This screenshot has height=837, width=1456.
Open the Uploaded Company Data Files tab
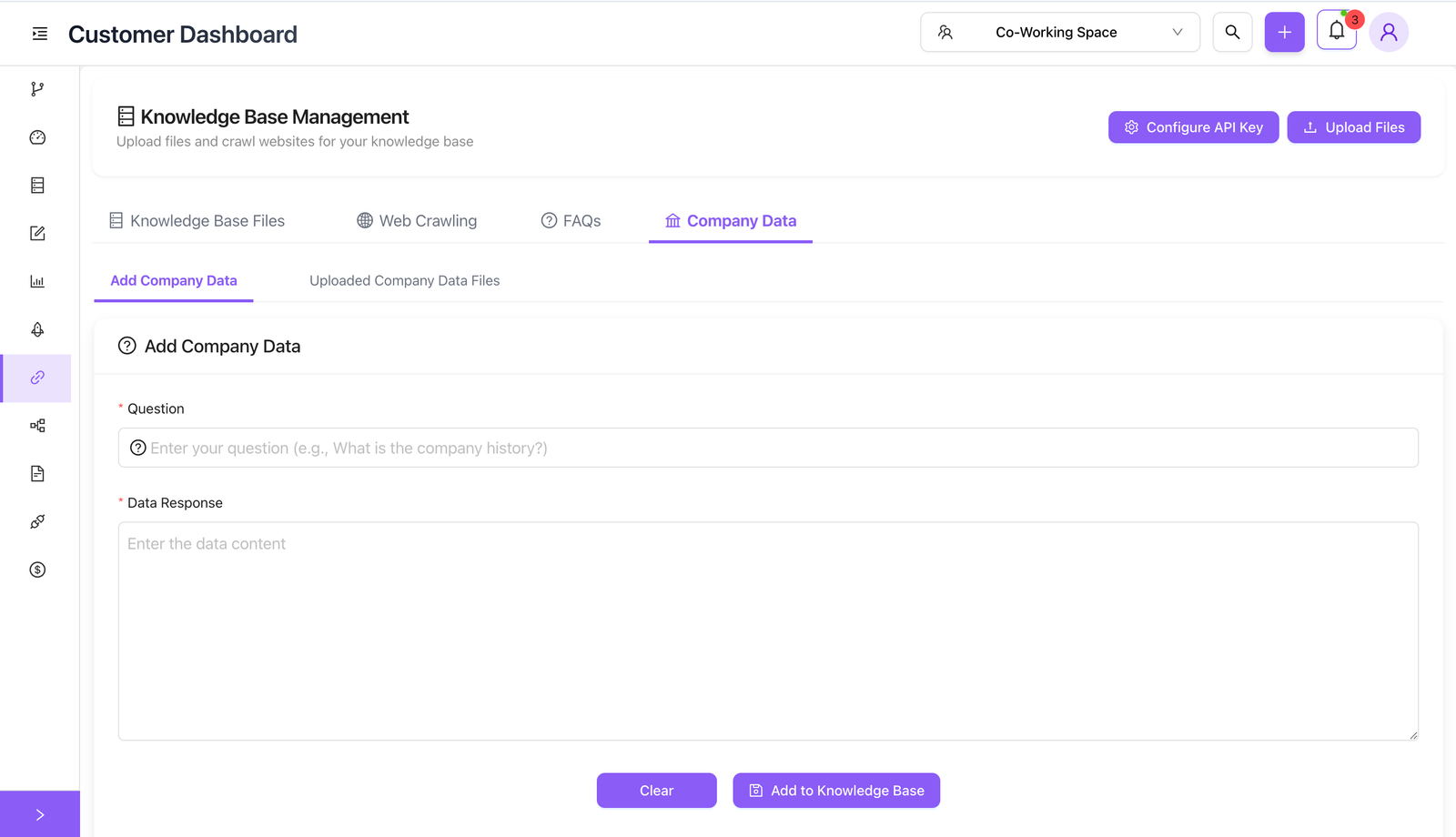pyautogui.click(x=404, y=280)
